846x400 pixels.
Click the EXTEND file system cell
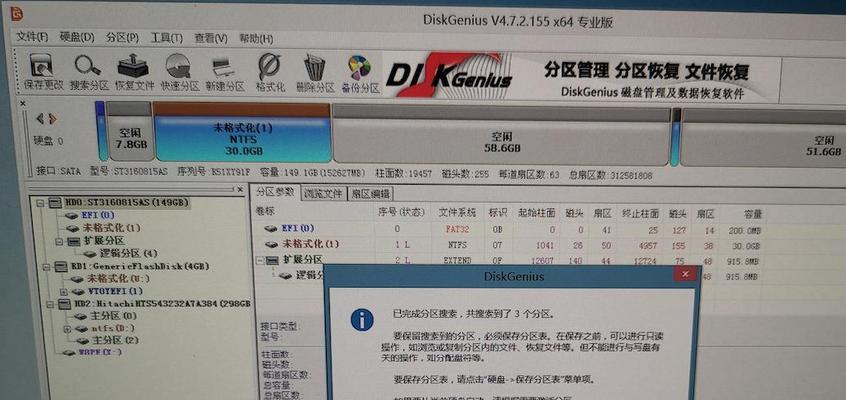click(458, 261)
